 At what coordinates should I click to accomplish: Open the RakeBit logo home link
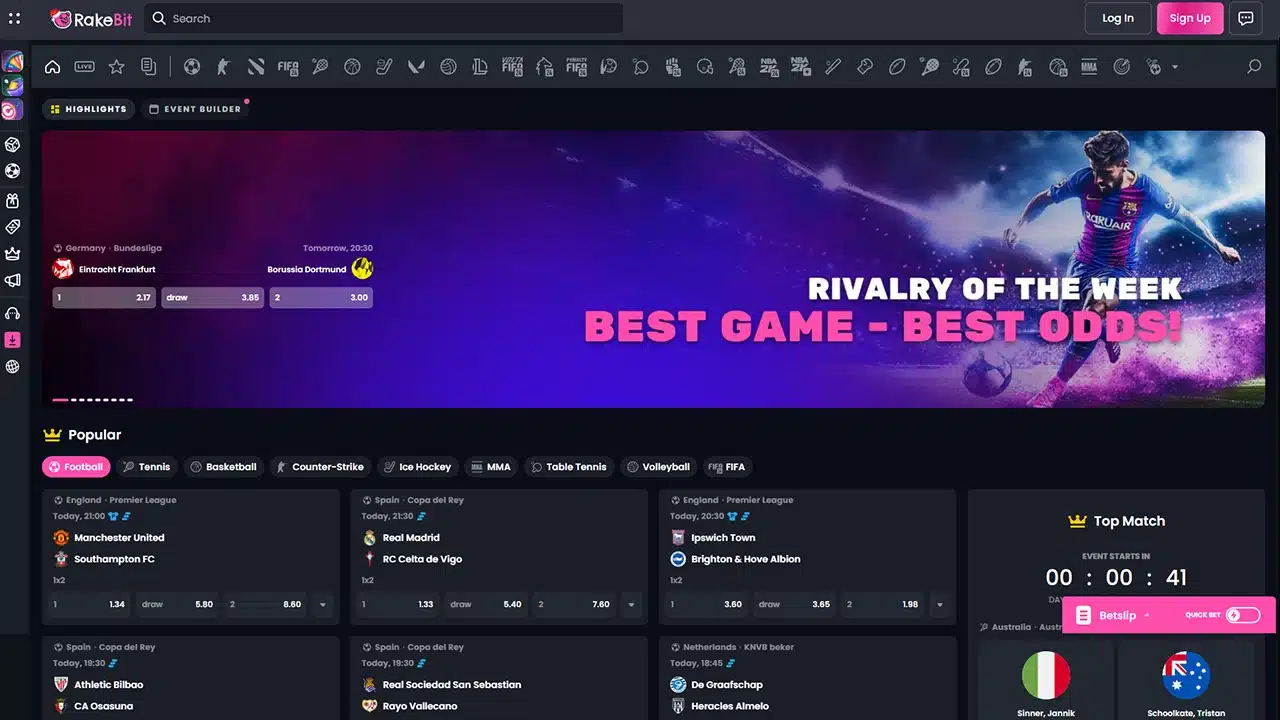tap(91, 18)
